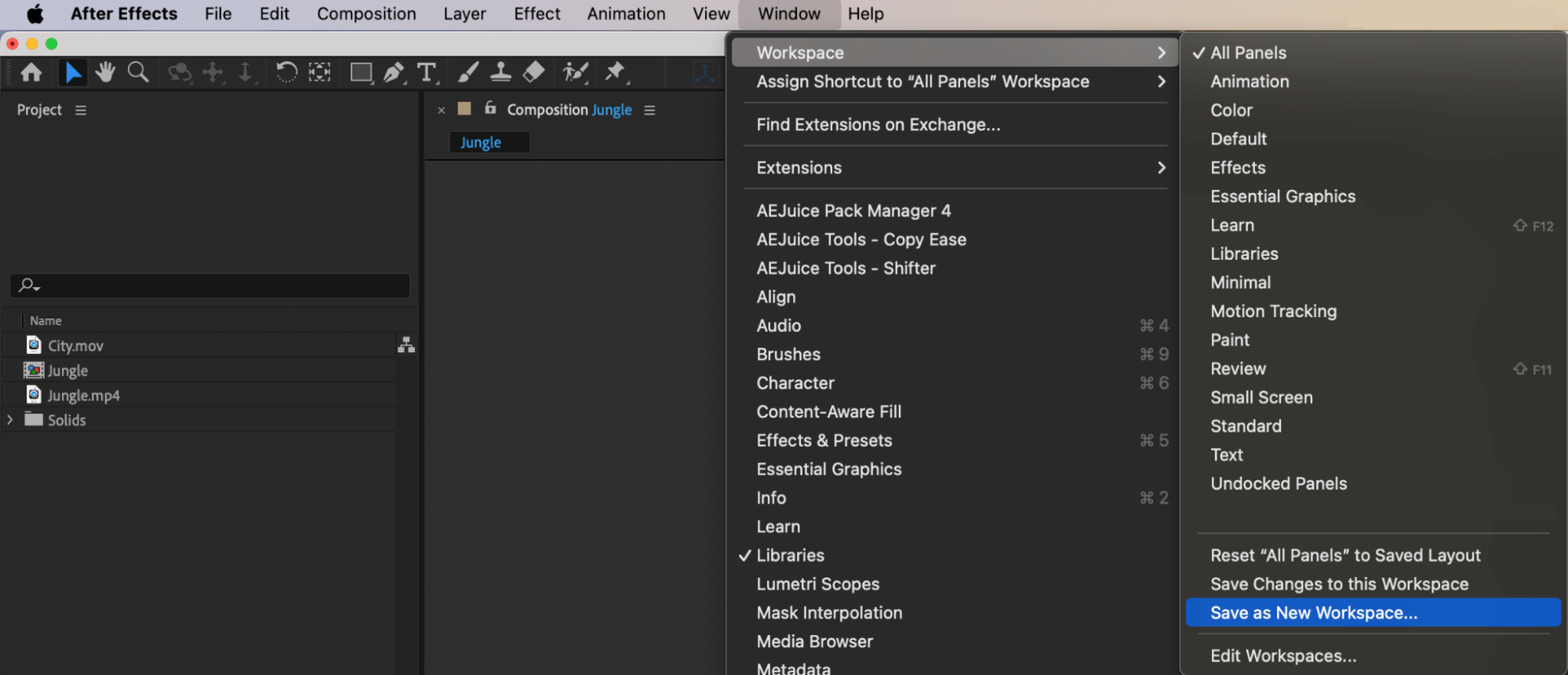Select the Eraser tool
The height and width of the screenshot is (675, 1568).
click(x=533, y=73)
